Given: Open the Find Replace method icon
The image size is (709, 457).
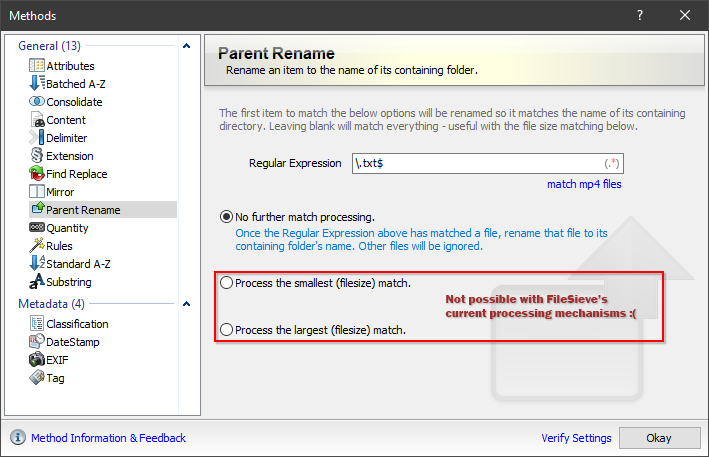Looking at the screenshot, I should (x=38, y=174).
